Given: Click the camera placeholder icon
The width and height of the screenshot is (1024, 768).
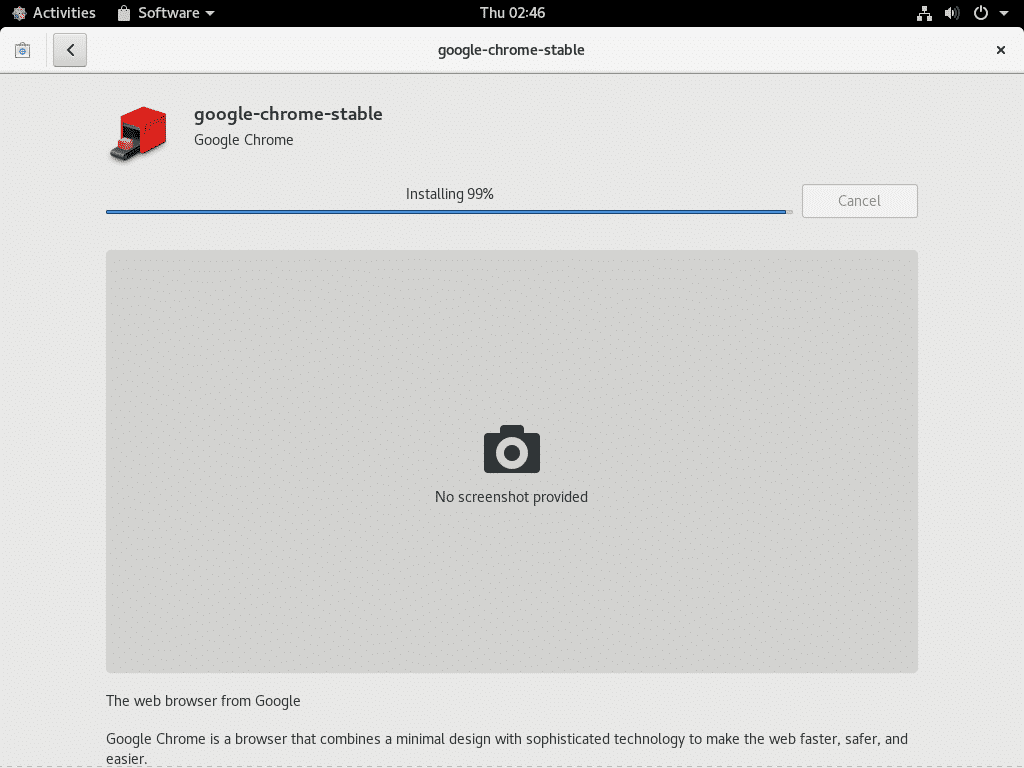Looking at the screenshot, I should [x=512, y=450].
